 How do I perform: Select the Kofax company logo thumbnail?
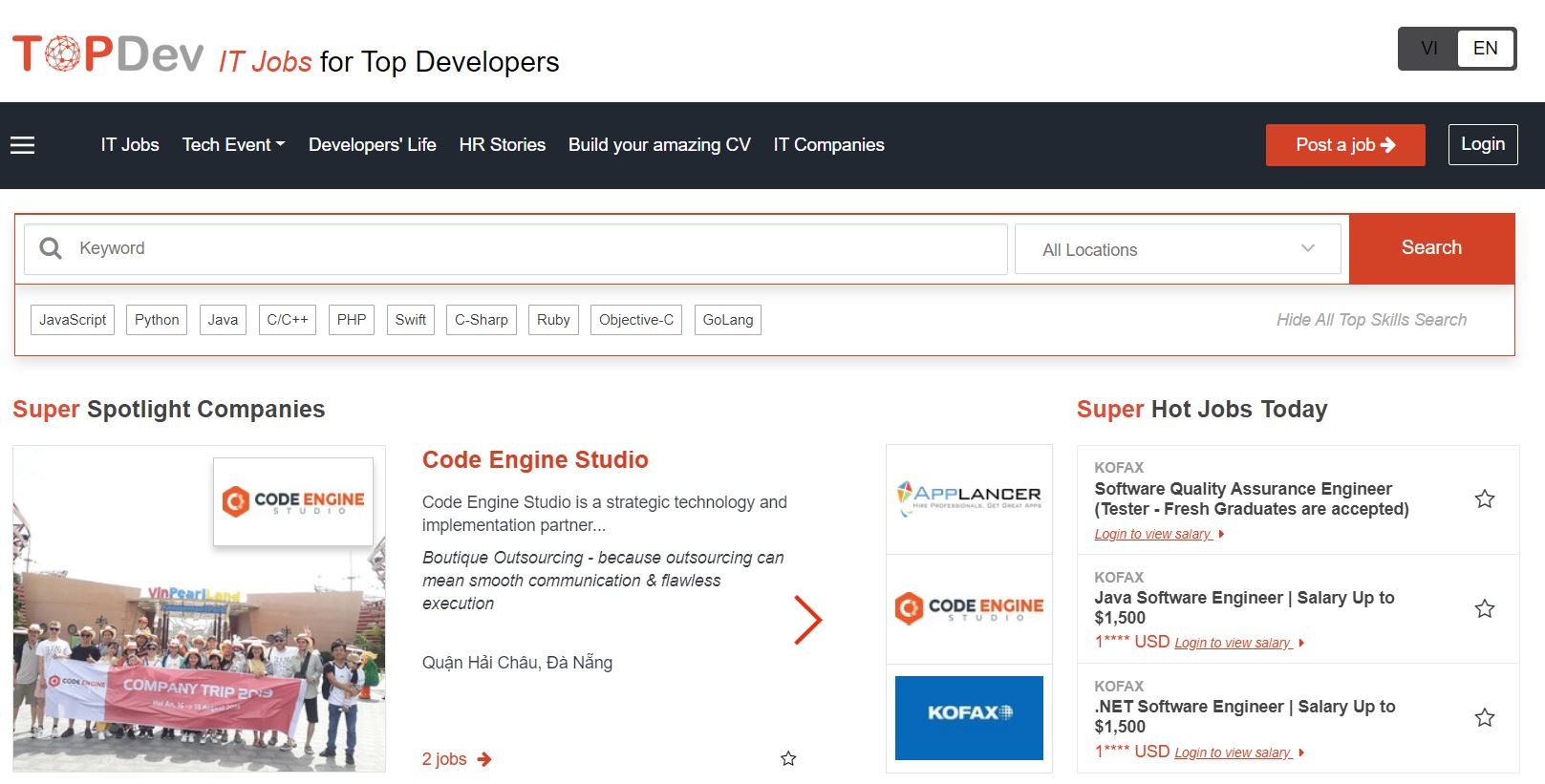(969, 717)
